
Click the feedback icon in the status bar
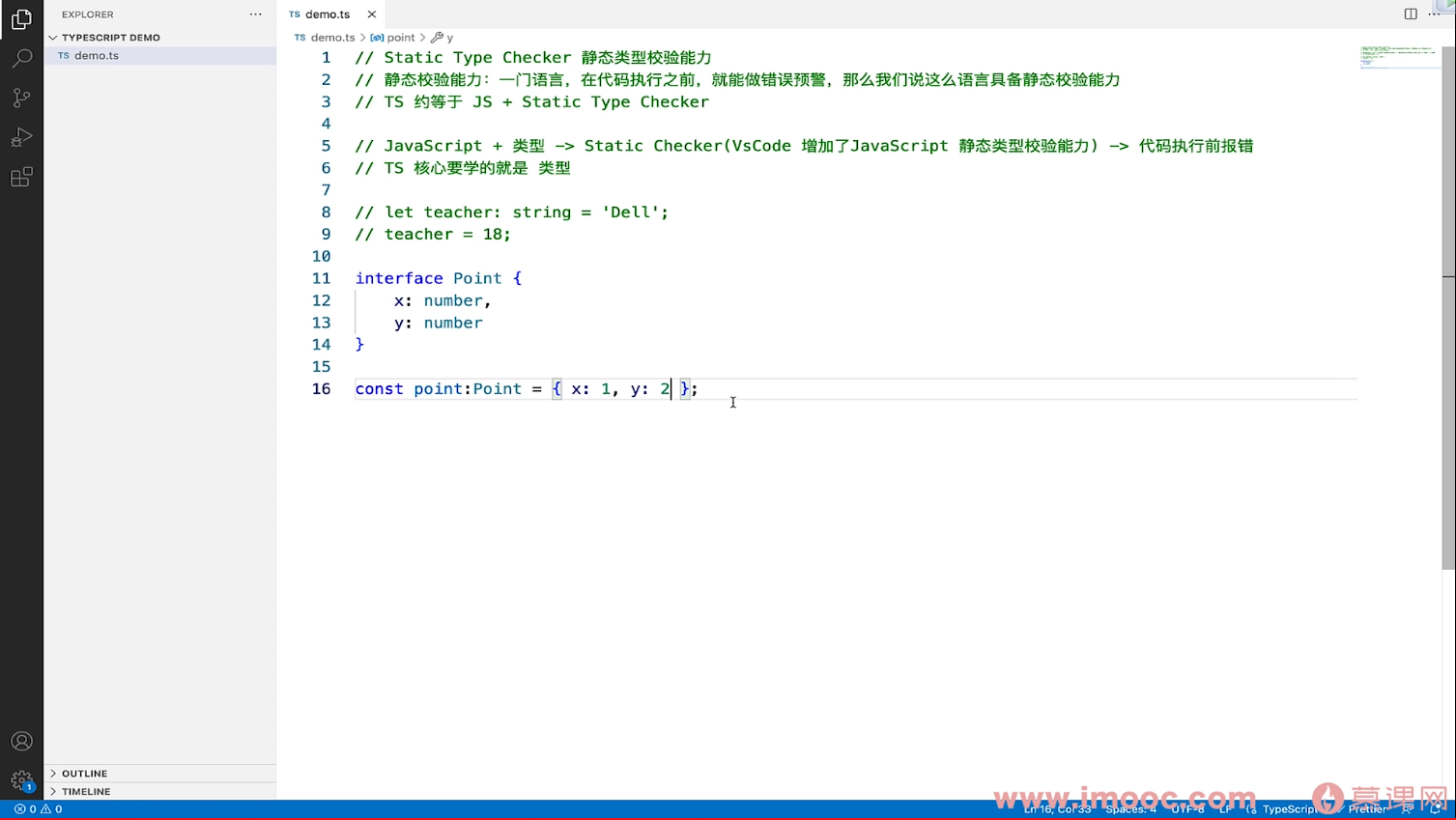click(x=1407, y=809)
